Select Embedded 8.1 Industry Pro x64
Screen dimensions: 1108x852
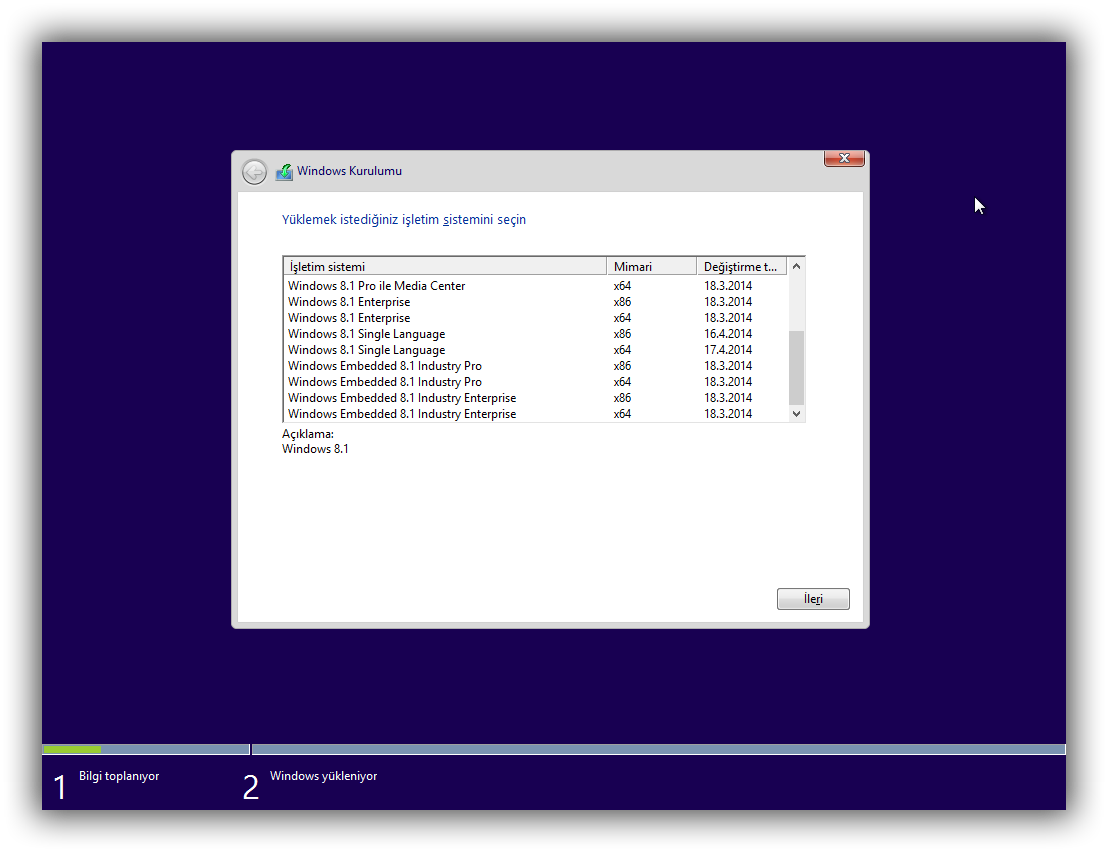pos(536,381)
